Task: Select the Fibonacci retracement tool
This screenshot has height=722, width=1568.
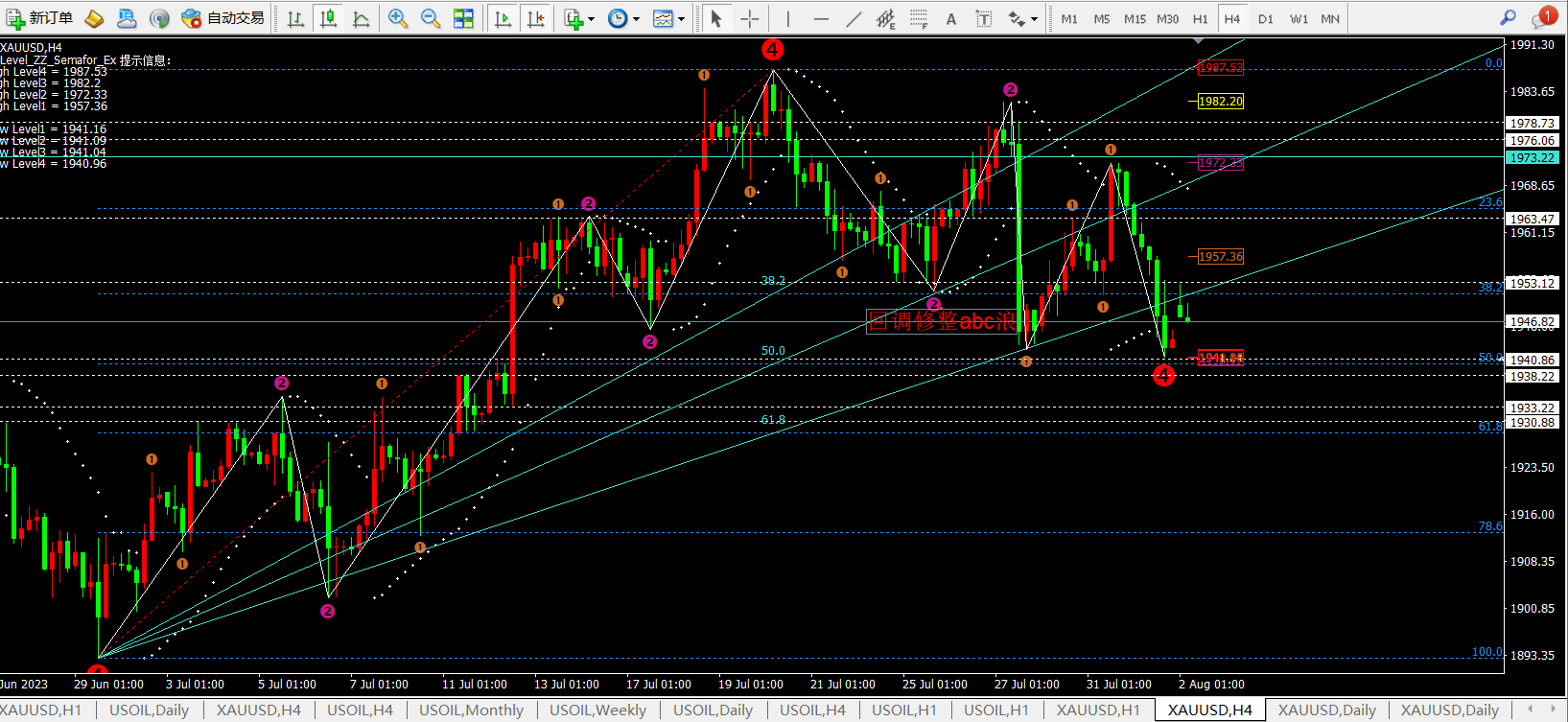Action: [919, 18]
